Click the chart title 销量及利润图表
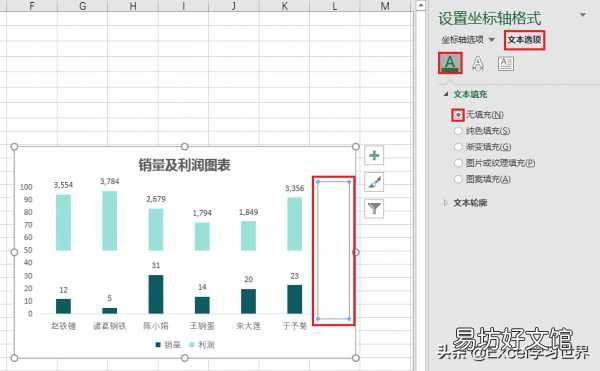The image size is (600, 371). 184,165
